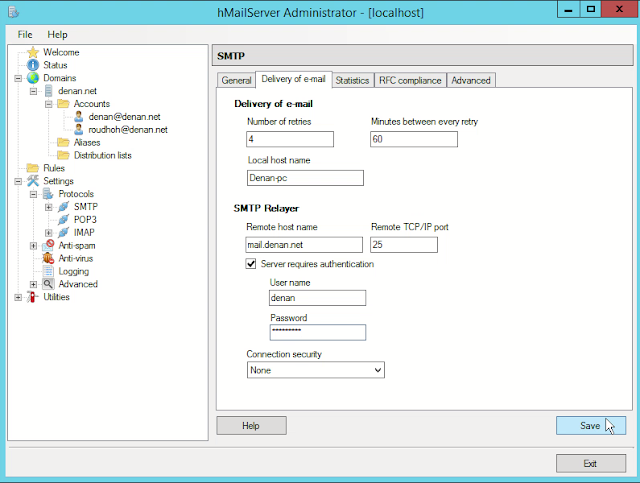The image size is (640, 483).
Task: Click the Help button below settings
Action: click(x=251, y=425)
